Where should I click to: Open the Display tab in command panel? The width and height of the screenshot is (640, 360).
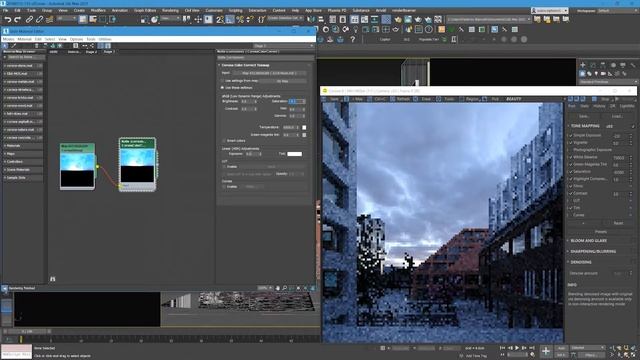(x=623, y=65)
